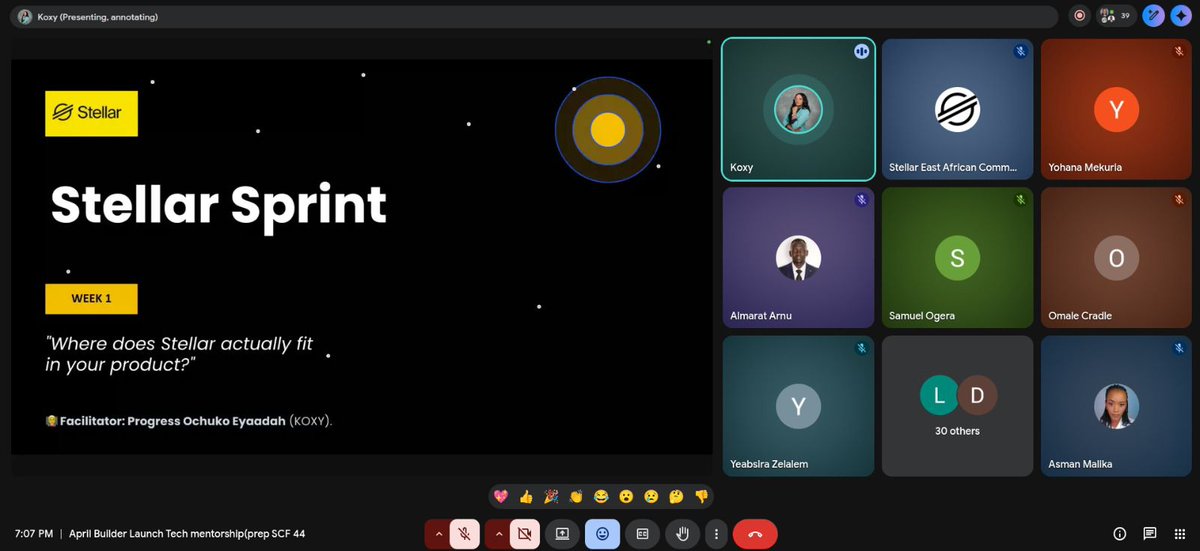Select Koxy's video tile
Viewport: 1200px width, 551px height.
(798, 109)
